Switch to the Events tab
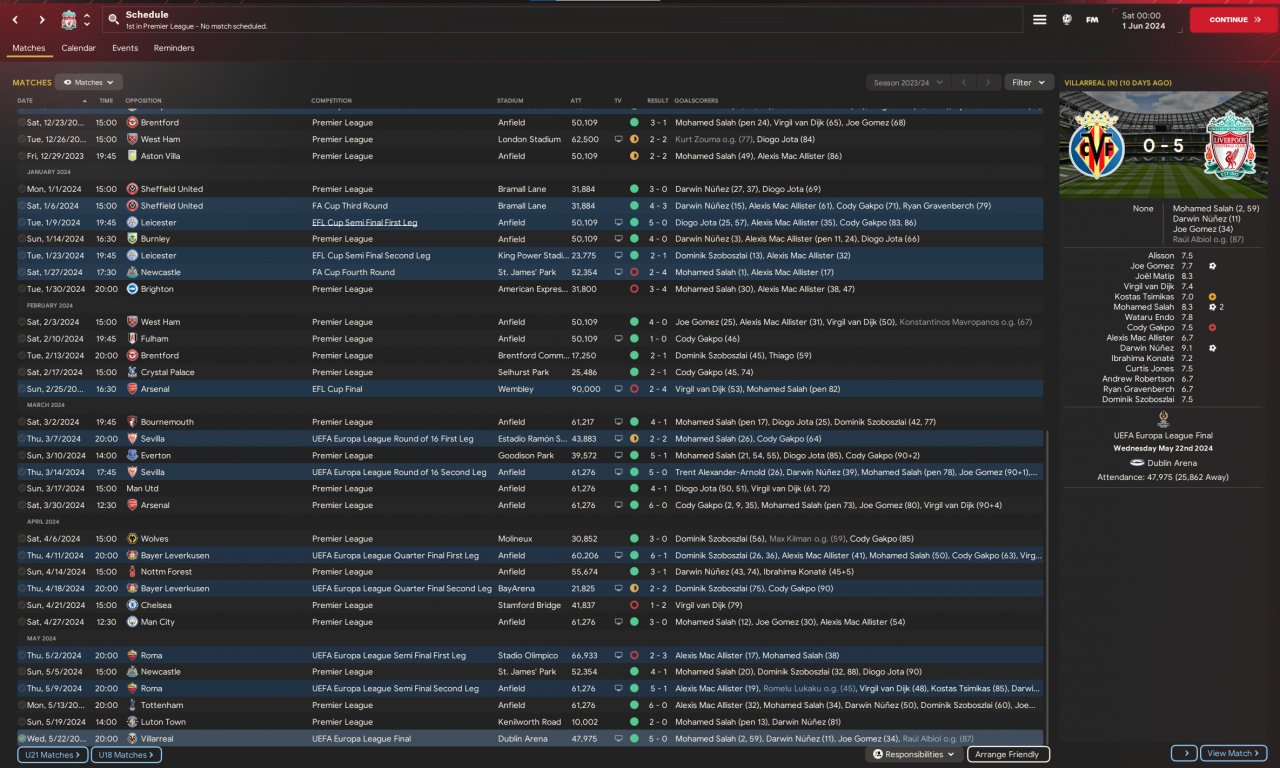Screen dimensions: 1280x768 [x=125, y=48]
